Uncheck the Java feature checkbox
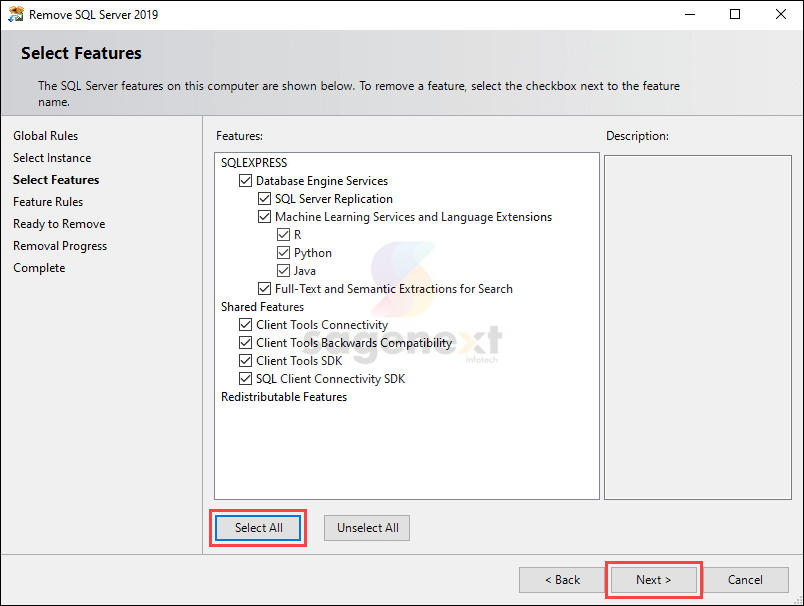Image resolution: width=804 pixels, height=606 pixels. tap(283, 270)
